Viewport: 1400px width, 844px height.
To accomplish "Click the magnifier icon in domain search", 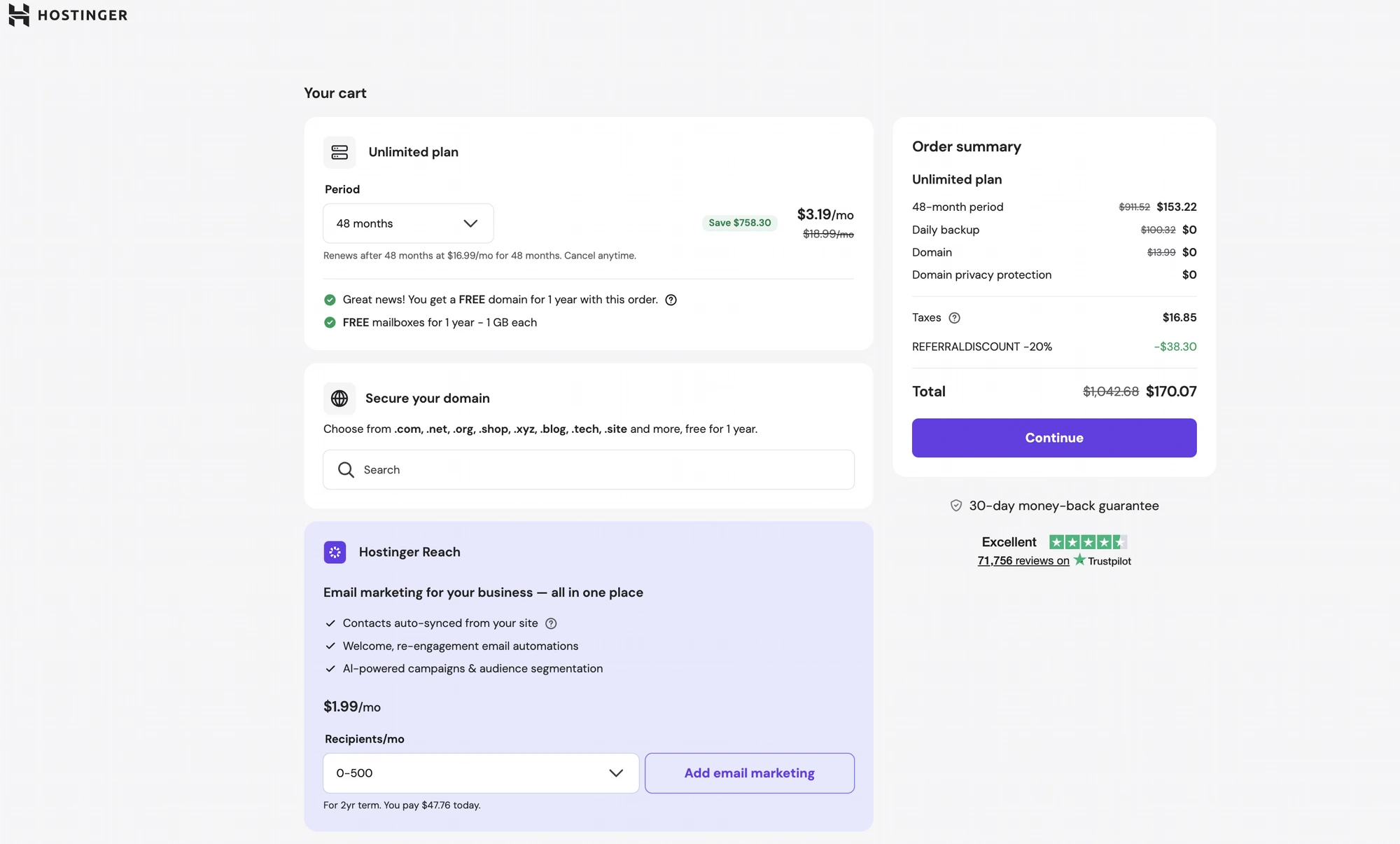I will point(346,470).
